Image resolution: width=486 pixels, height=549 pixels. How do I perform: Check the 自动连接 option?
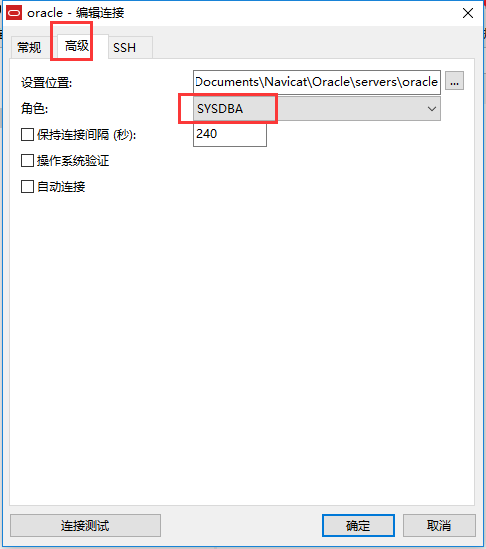(27, 187)
